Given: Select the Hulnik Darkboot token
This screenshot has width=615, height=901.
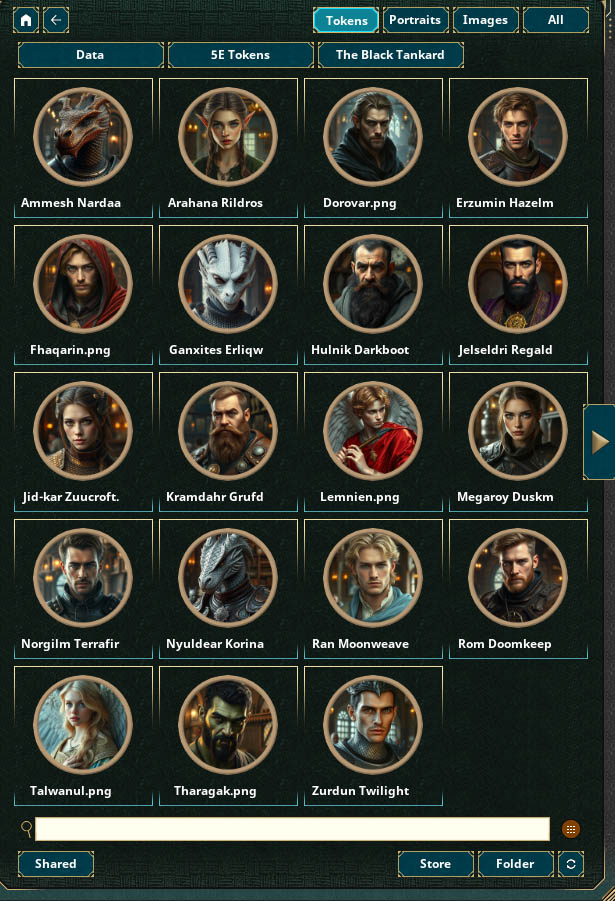Looking at the screenshot, I should click(x=374, y=295).
